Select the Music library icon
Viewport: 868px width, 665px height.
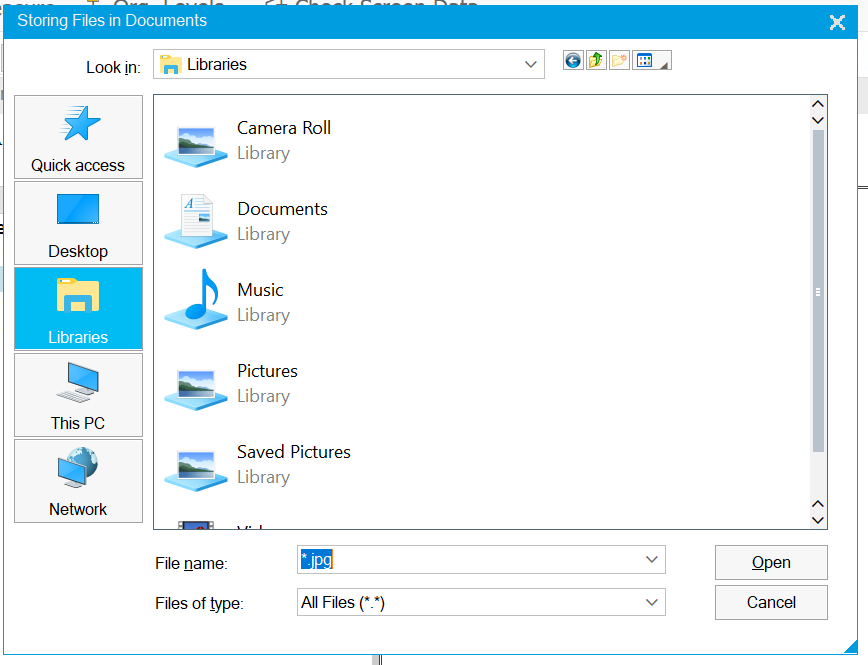[x=196, y=300]
